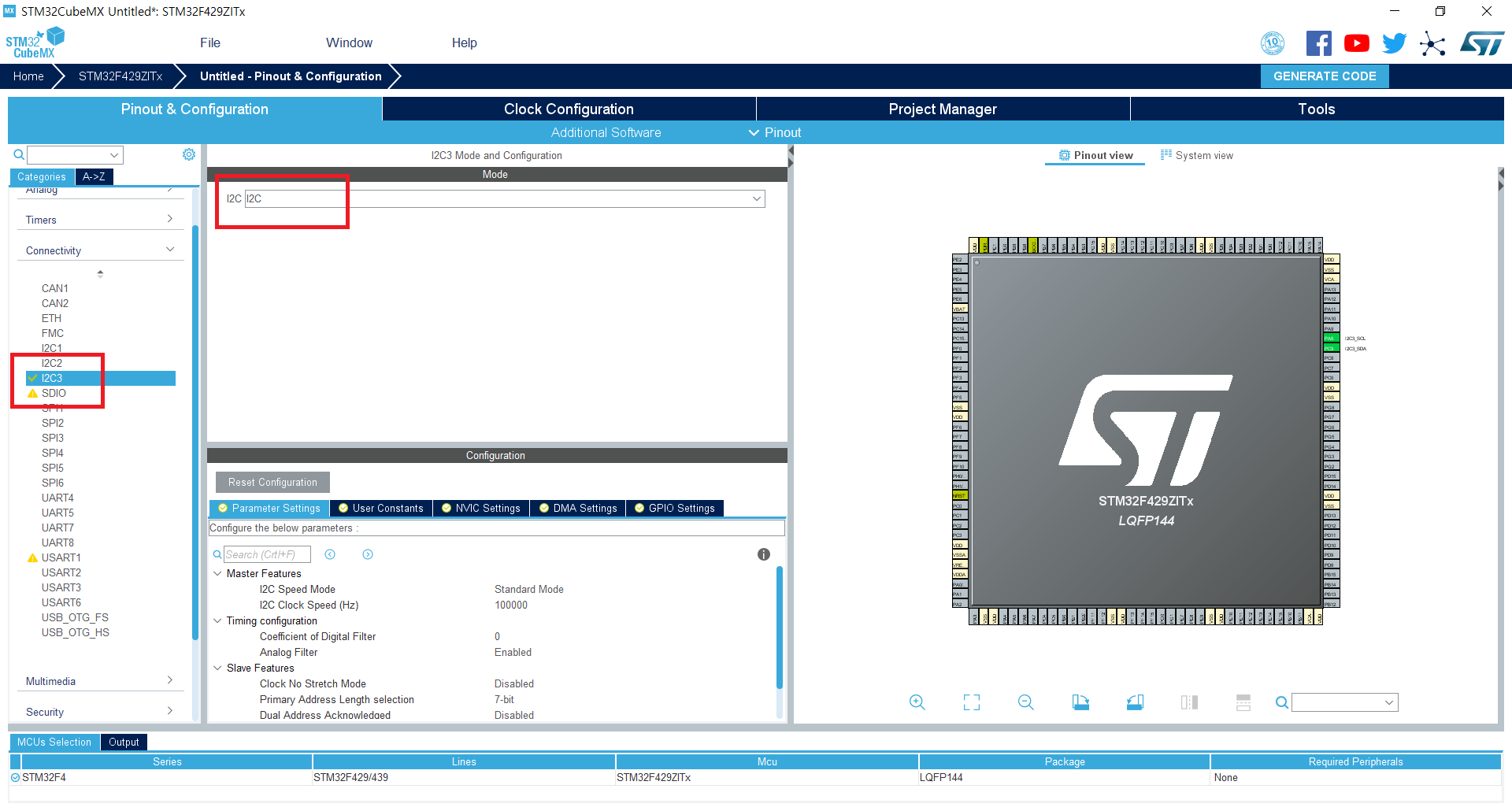Select the NVIC Settings tab
Image resolution: width=1512 pixels, height=811 pixels.
(x=481, y=508)
